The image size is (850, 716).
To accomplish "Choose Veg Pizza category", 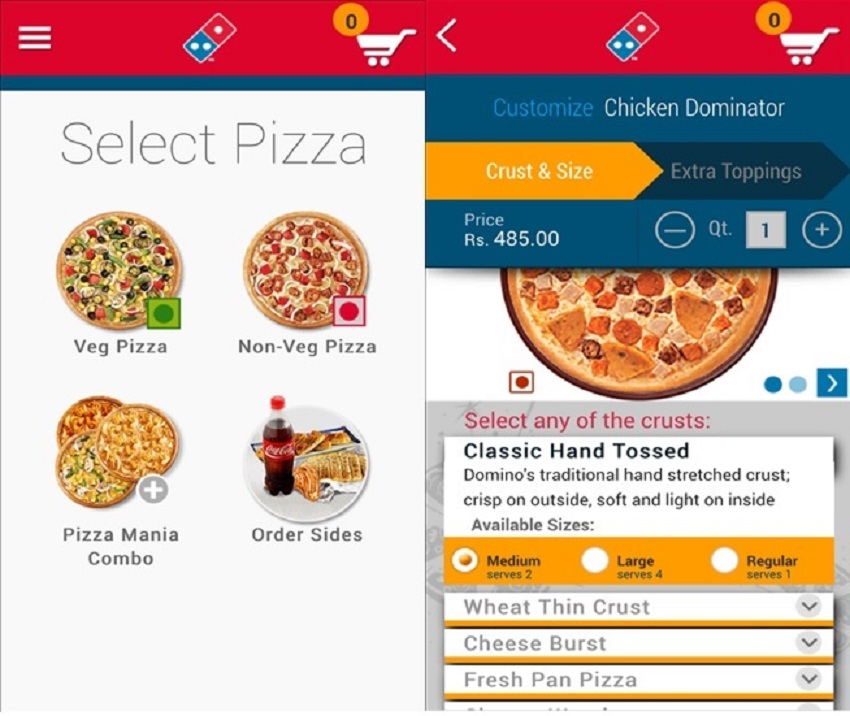I will [120, 283].
